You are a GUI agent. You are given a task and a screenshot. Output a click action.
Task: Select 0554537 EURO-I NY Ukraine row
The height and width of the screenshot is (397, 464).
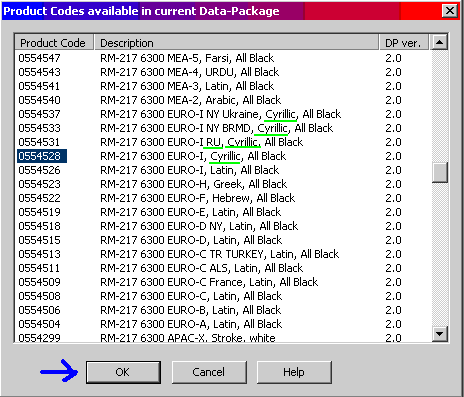click(223, 114)
